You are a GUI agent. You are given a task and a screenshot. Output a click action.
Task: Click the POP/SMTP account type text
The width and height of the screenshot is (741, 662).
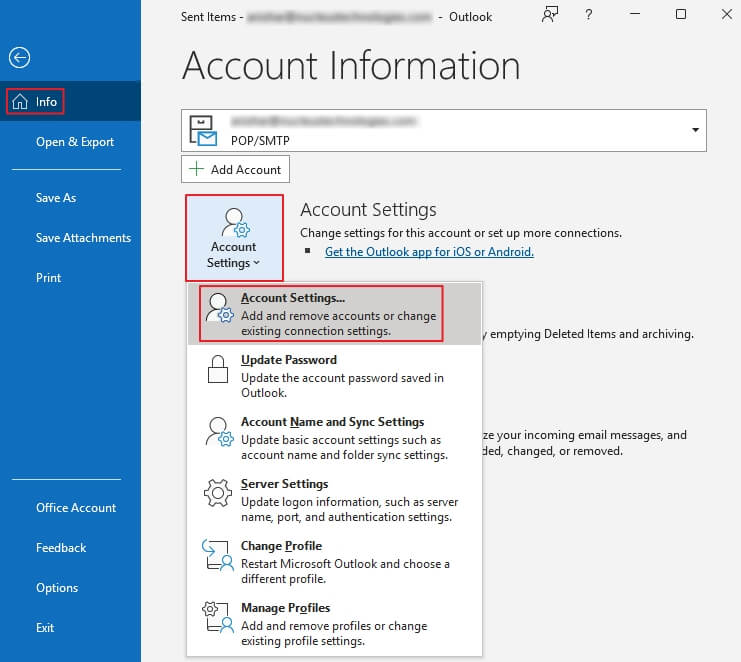(260, 140)
